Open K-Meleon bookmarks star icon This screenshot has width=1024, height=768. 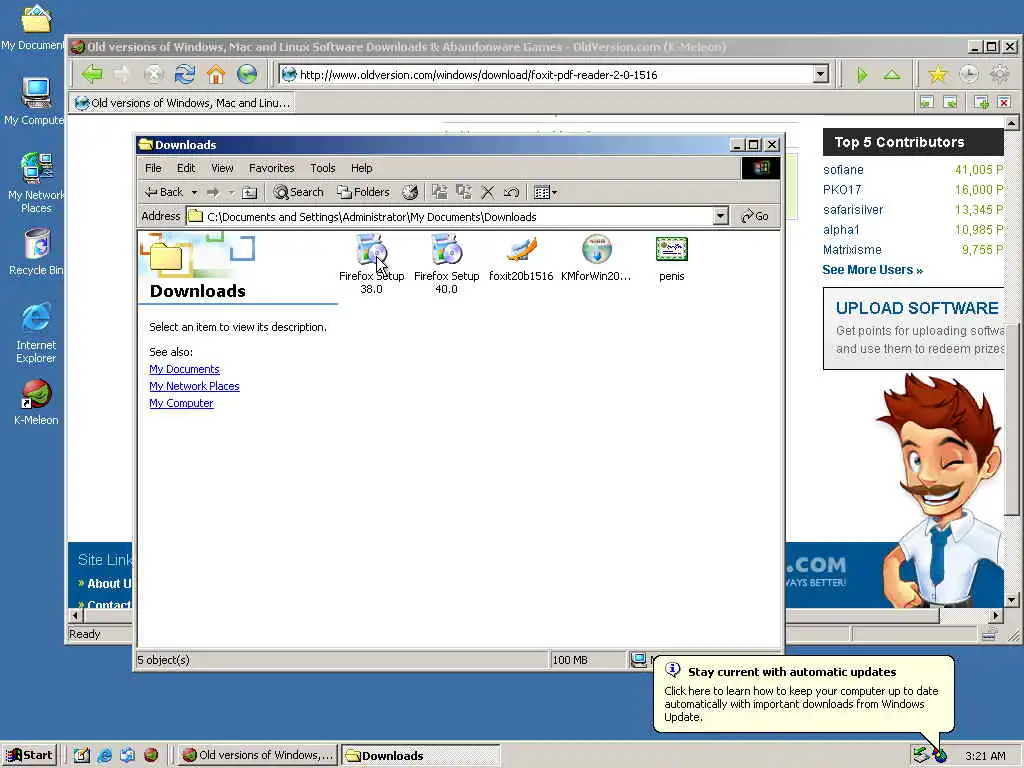click(938, 74)
